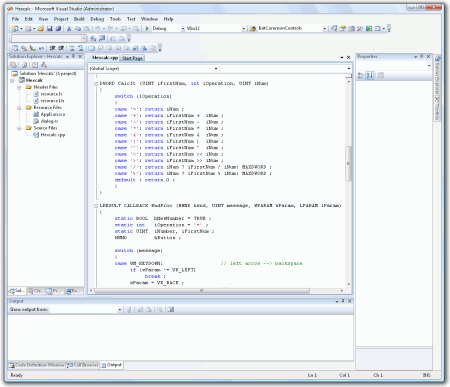Uncomment selected lines with the toolbar icon
Image resolution: width=450 pixels, height=387 pixels.
pos(81,48)
